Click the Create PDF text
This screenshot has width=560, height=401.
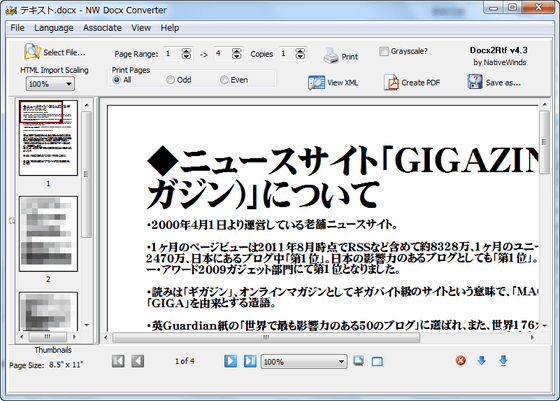tap(420, 83)
